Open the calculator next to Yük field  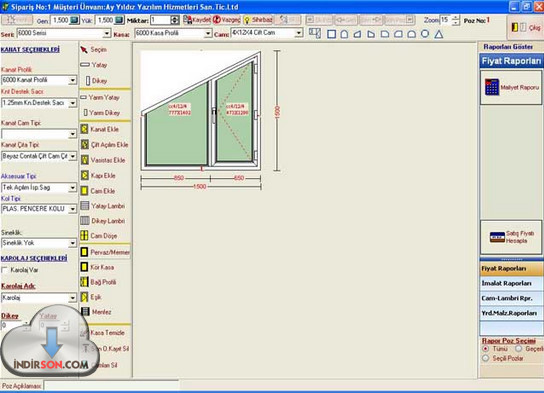coord(119,20)
